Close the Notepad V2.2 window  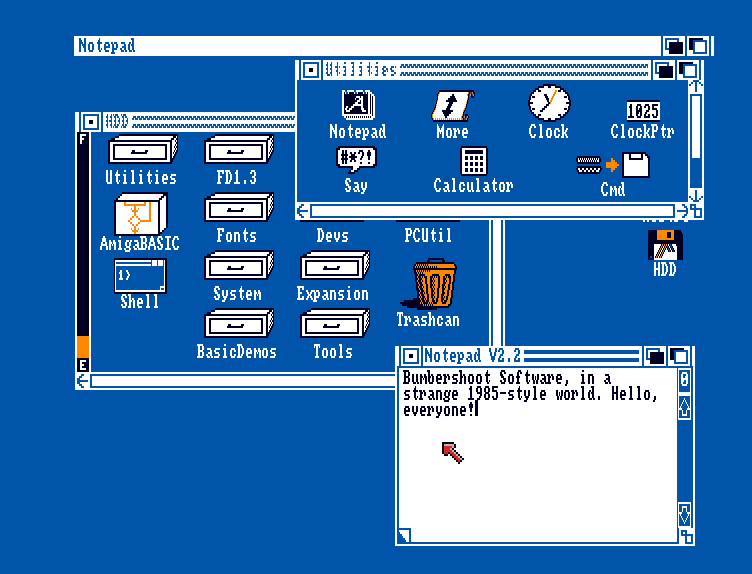click(411, 356)
